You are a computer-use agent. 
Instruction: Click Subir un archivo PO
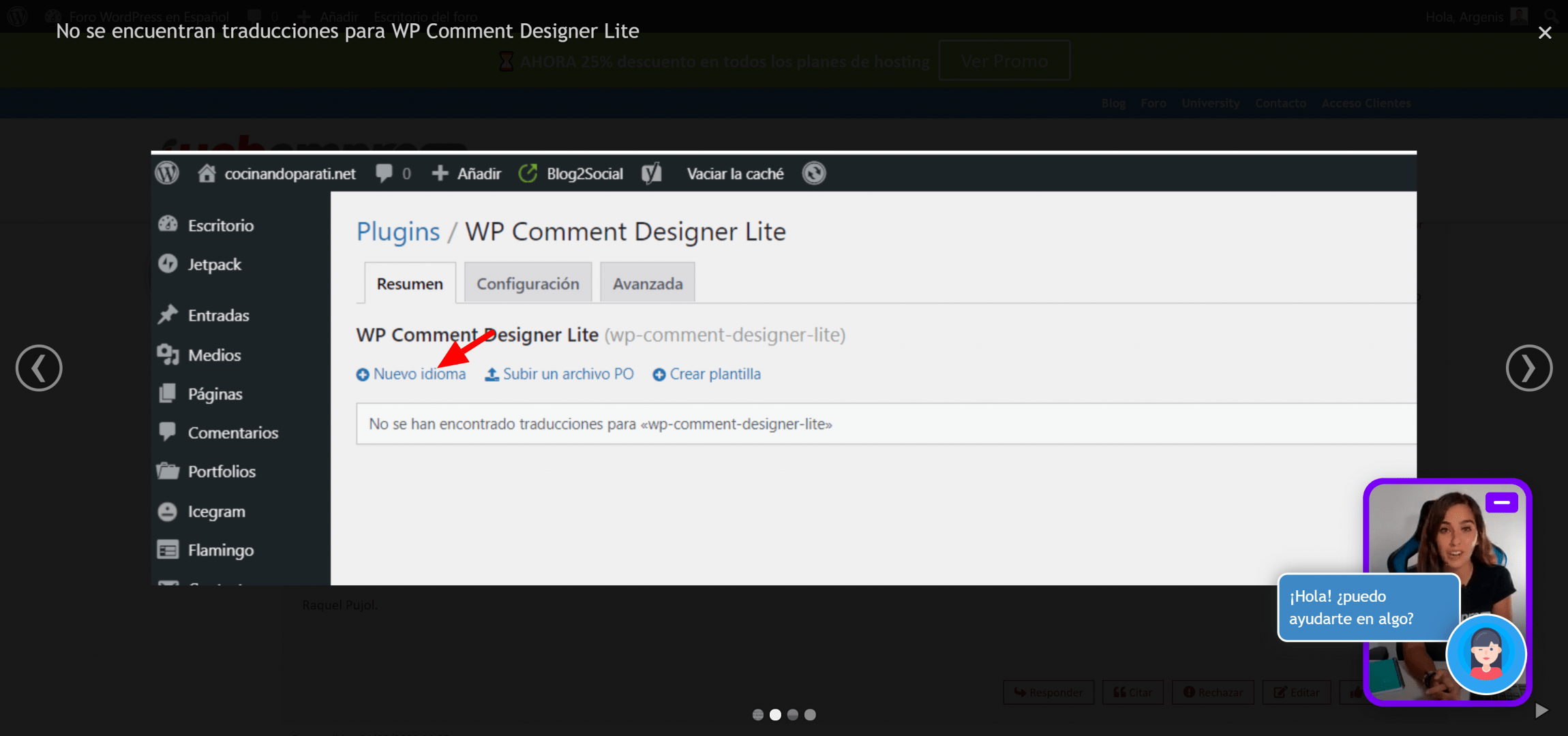(559, 374)
